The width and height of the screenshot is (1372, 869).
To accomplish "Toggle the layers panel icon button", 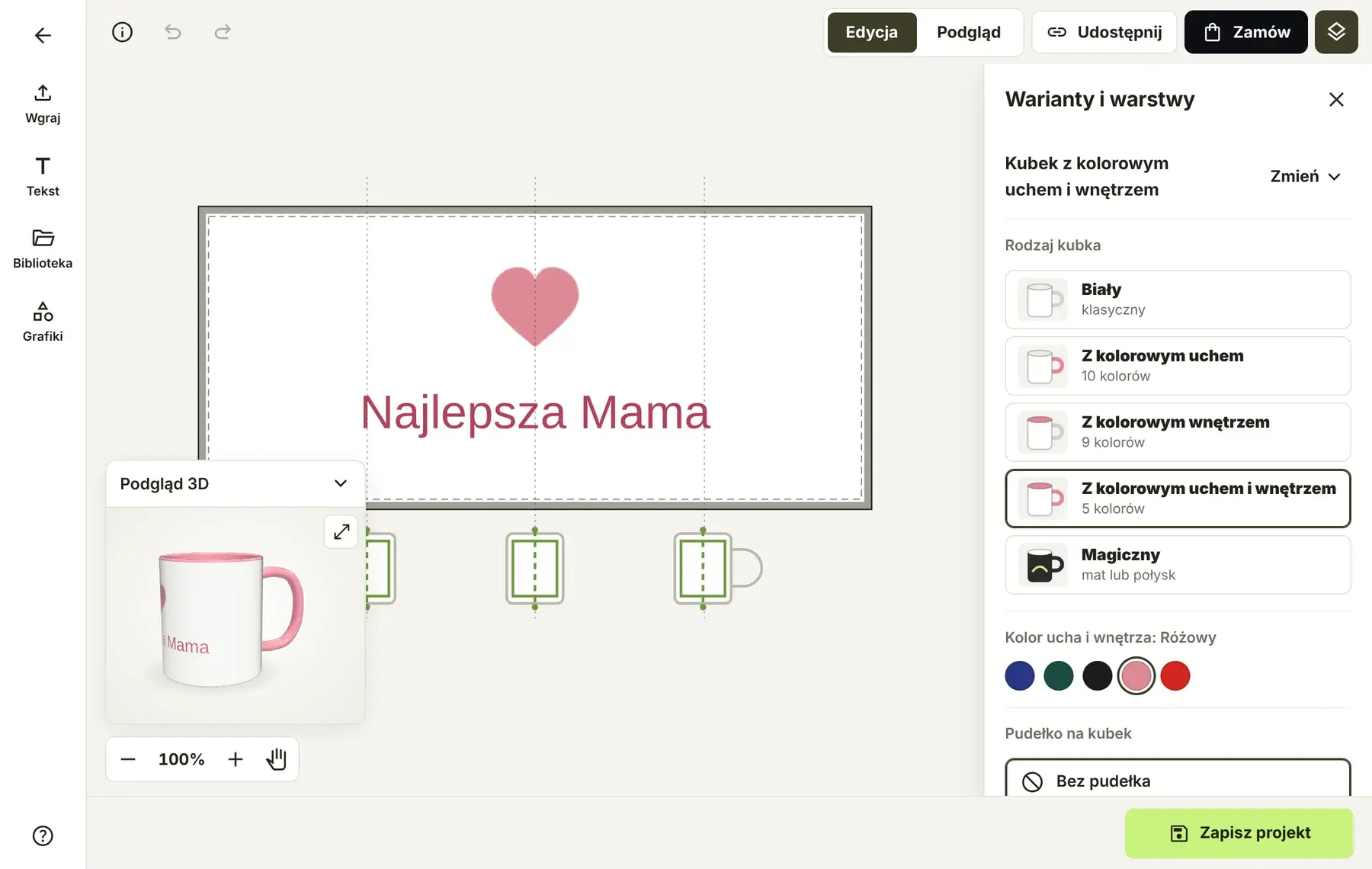I will coord(1336,32).
